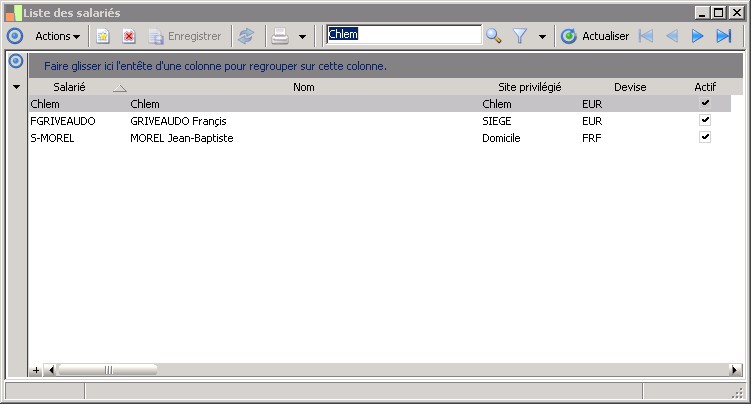This screenshot has height=404, width=751.
Task: Sort by the Devise column header
Action: pos(630,87)
